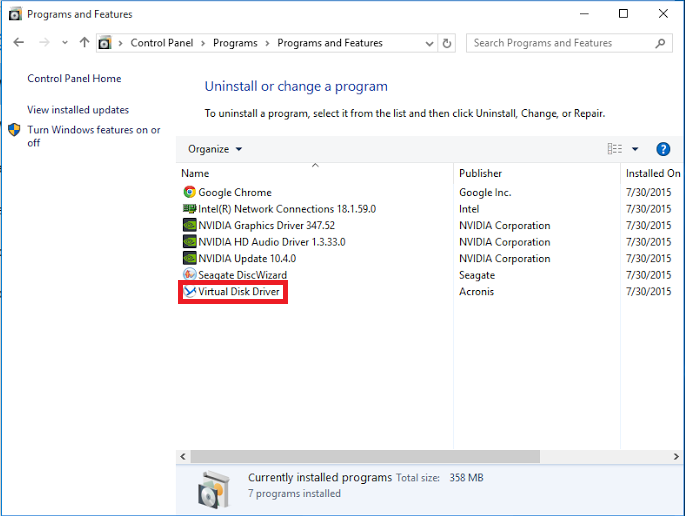Click the installed programs disc icon in details pane

click(x=214, y=489)
